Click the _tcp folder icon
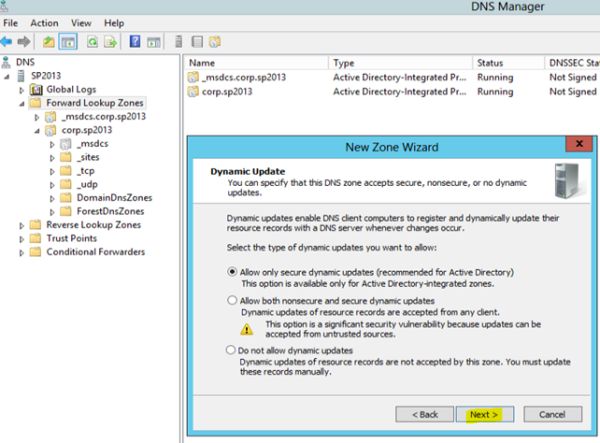 (66, 171)
